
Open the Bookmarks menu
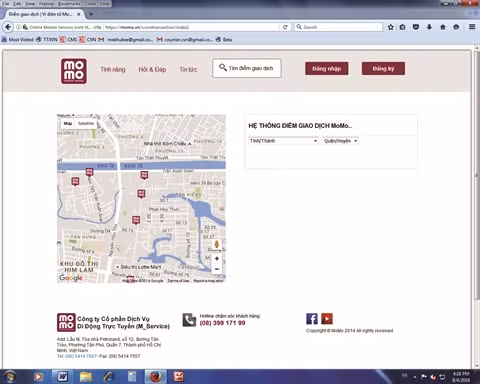click(69, 4)
